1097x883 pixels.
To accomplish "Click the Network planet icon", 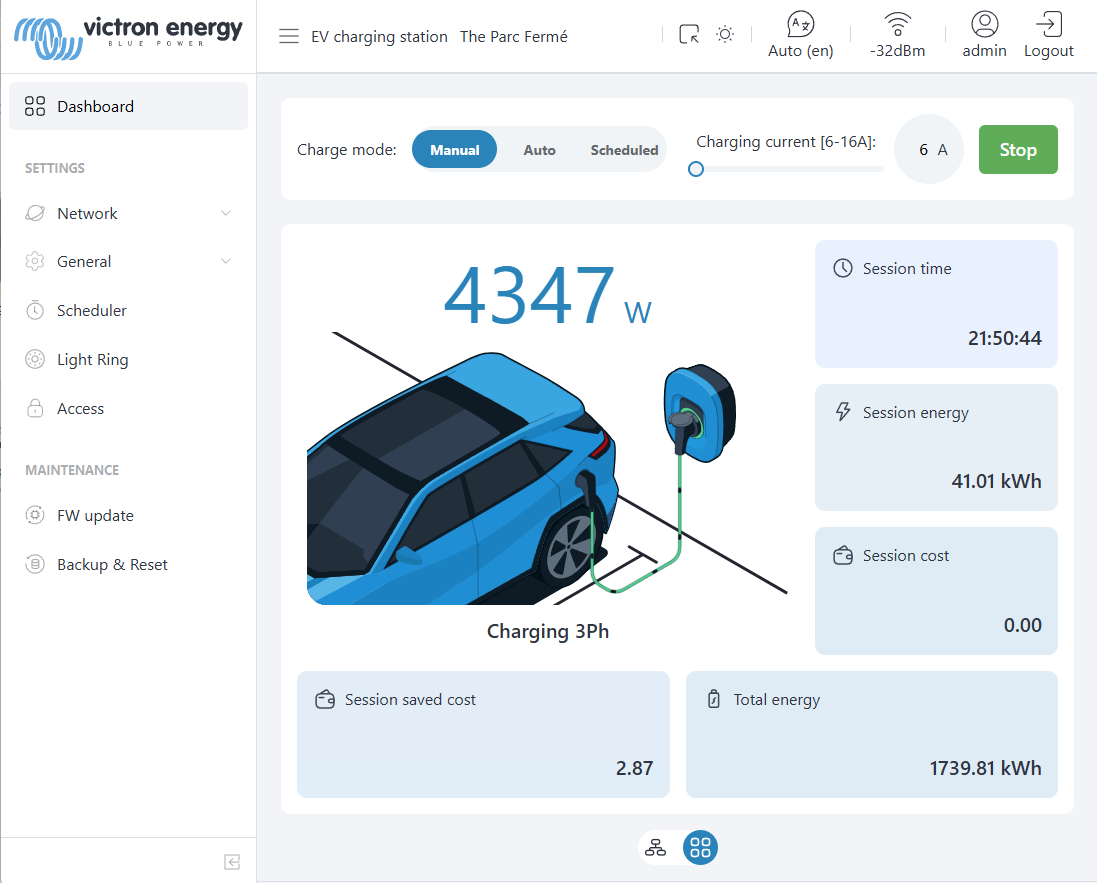I will 35,213.
